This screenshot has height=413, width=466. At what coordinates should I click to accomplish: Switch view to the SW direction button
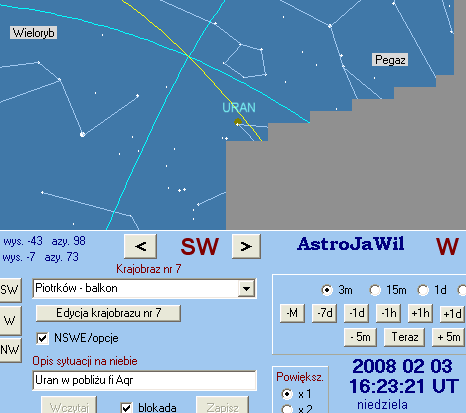tap(9, 289)
